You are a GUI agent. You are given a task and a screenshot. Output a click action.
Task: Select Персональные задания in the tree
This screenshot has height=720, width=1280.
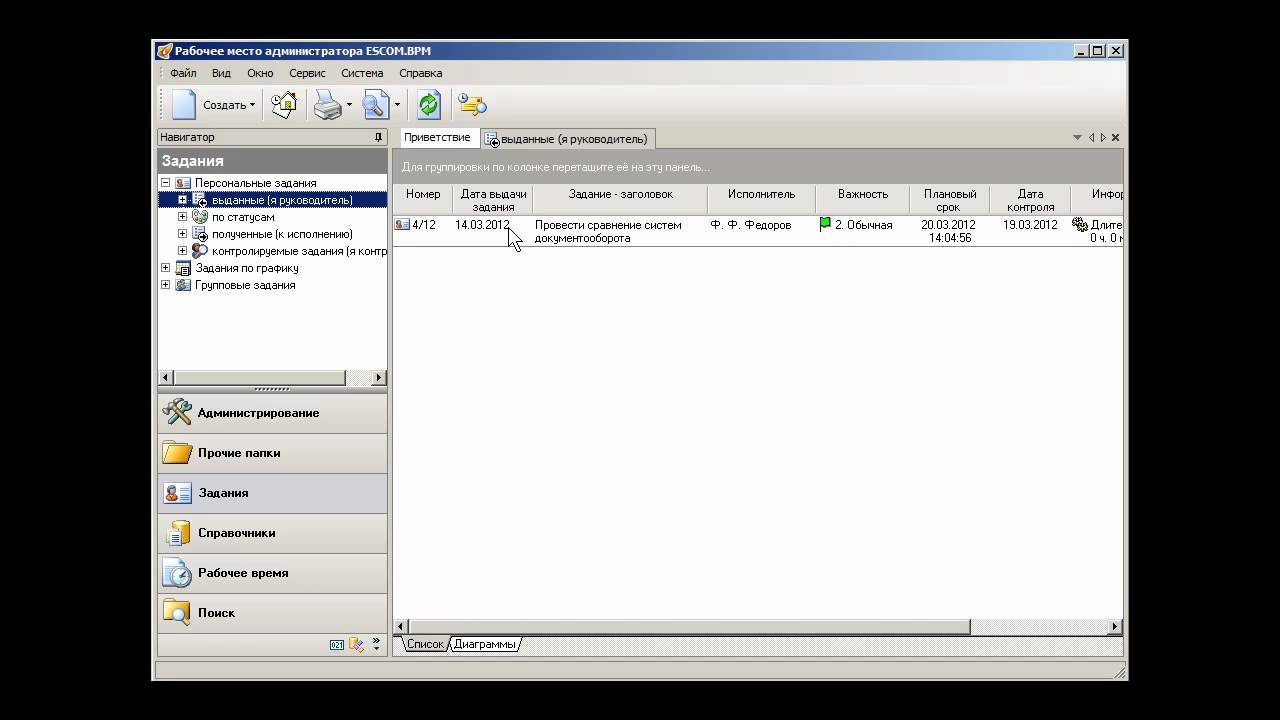click(x=255, y=183)
